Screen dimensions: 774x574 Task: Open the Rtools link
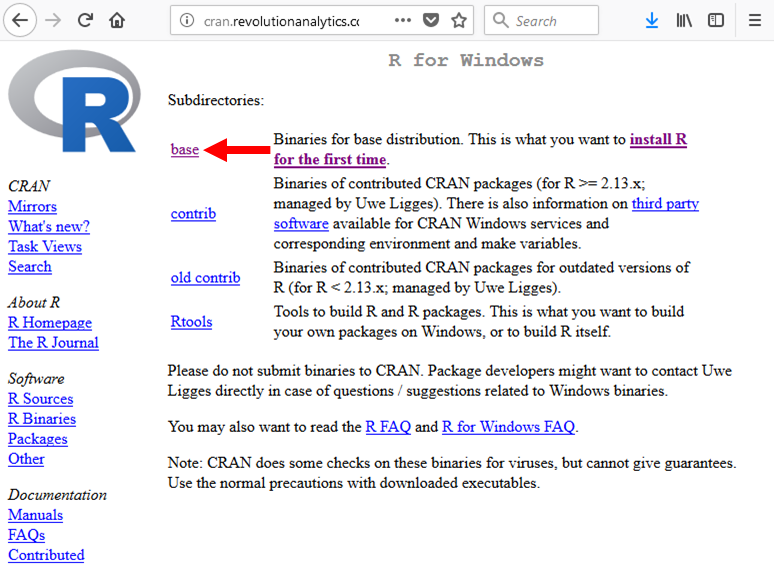click(x=191, y=321)
